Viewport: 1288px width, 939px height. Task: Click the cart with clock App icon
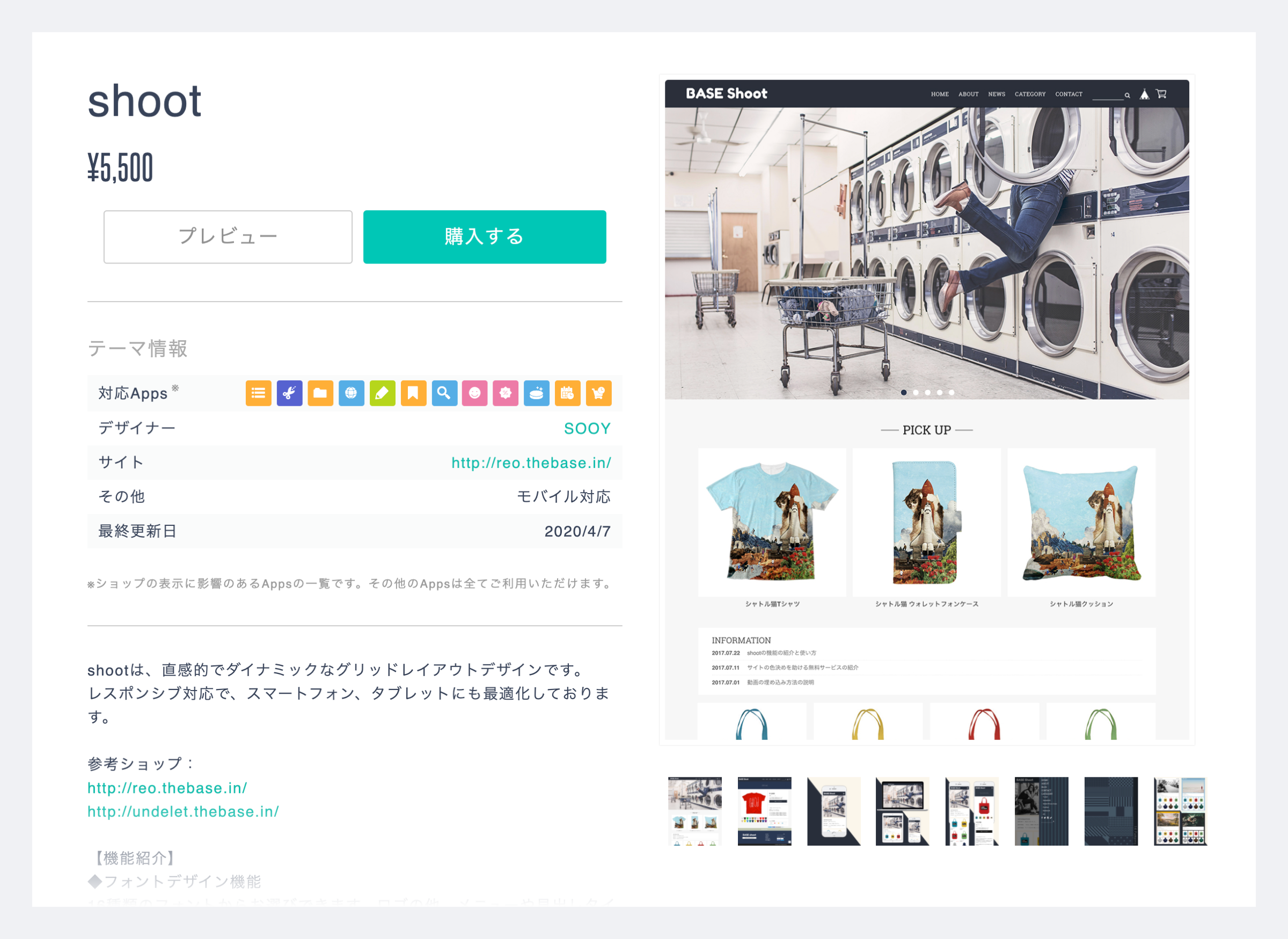[x=598, y=393]
